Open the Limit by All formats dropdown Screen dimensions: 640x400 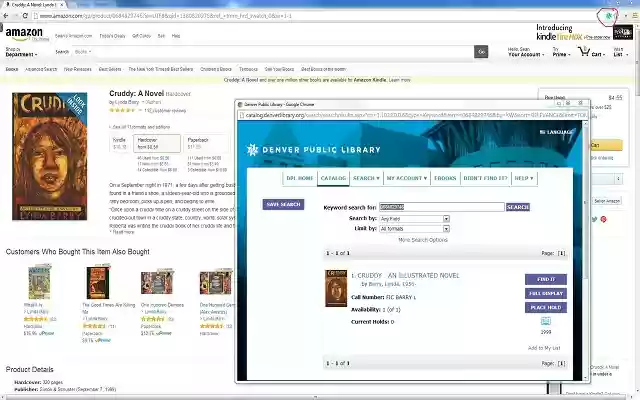tap(414, 229)
